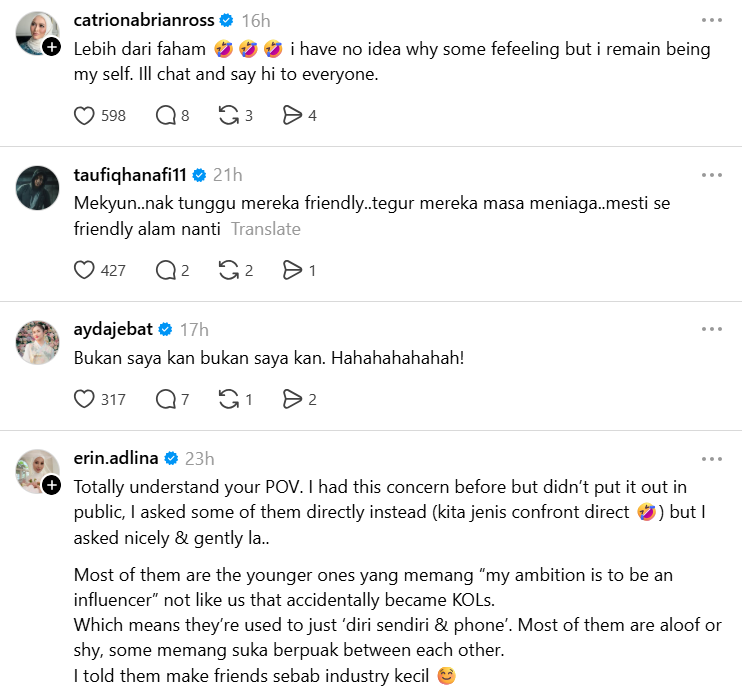Open more options for erin.adlina's post
This screenshot has width=742, height=695.
(x=711, y=459)
